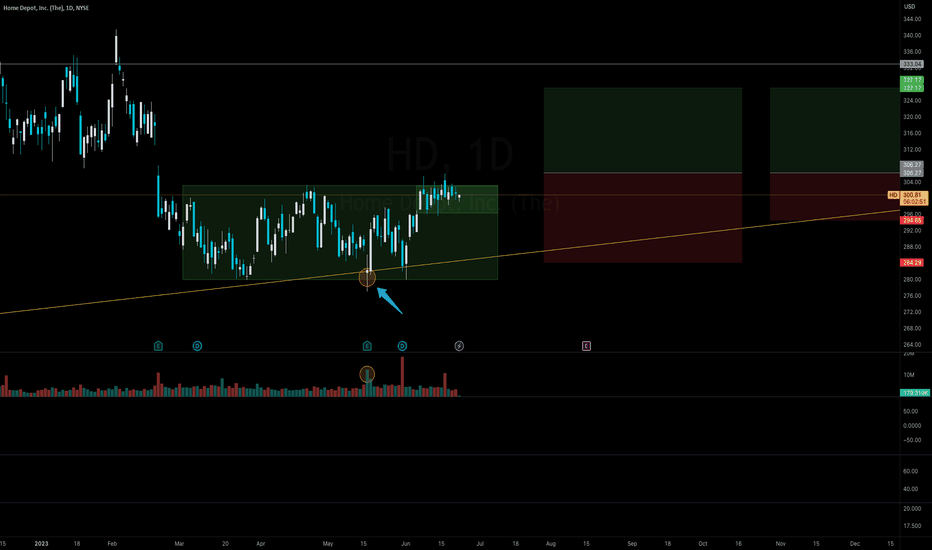Image resolution: width=932 pixels, height=550 pixels.
Task: Click the HD ticker price tag
Action: click(893, 195)
